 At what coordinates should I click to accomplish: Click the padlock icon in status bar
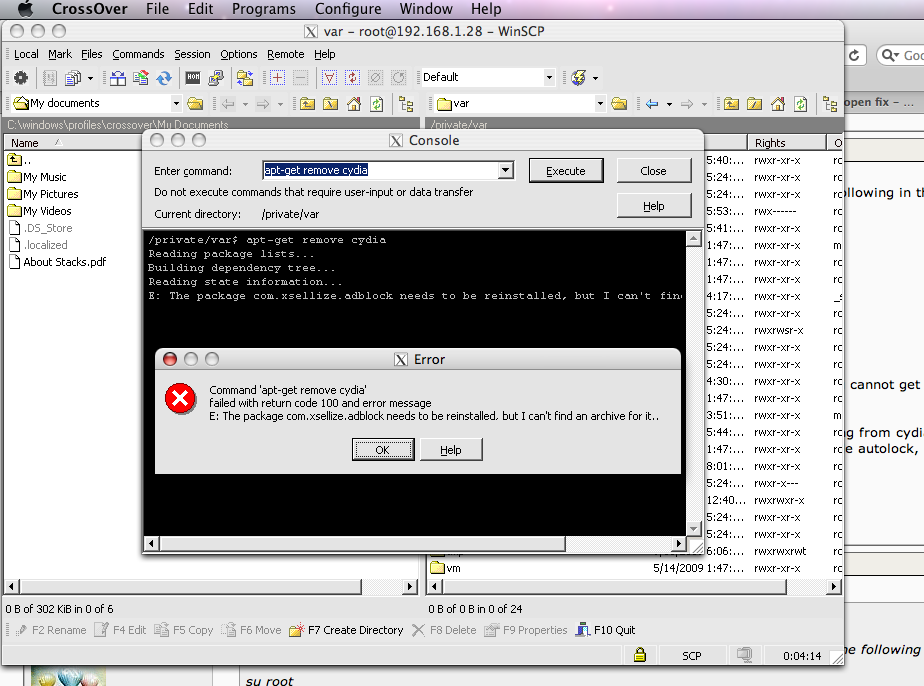click(640, 655)
